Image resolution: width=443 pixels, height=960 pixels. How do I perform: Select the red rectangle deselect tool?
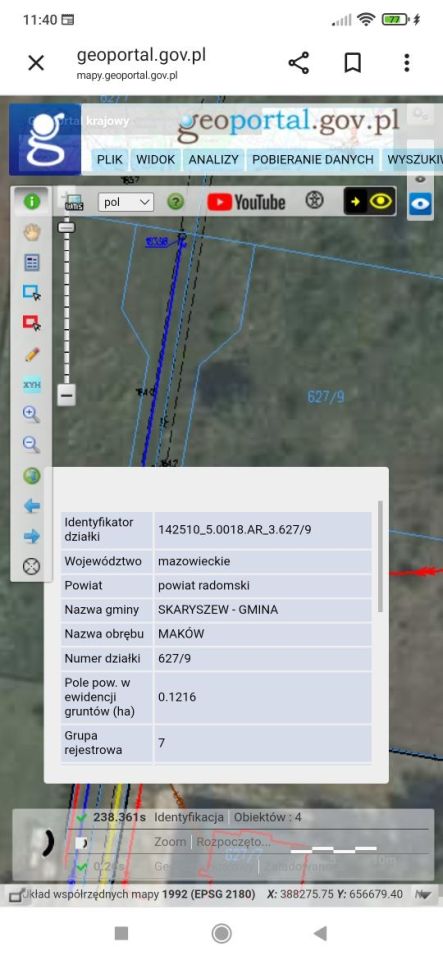click(x=31, y=323)
